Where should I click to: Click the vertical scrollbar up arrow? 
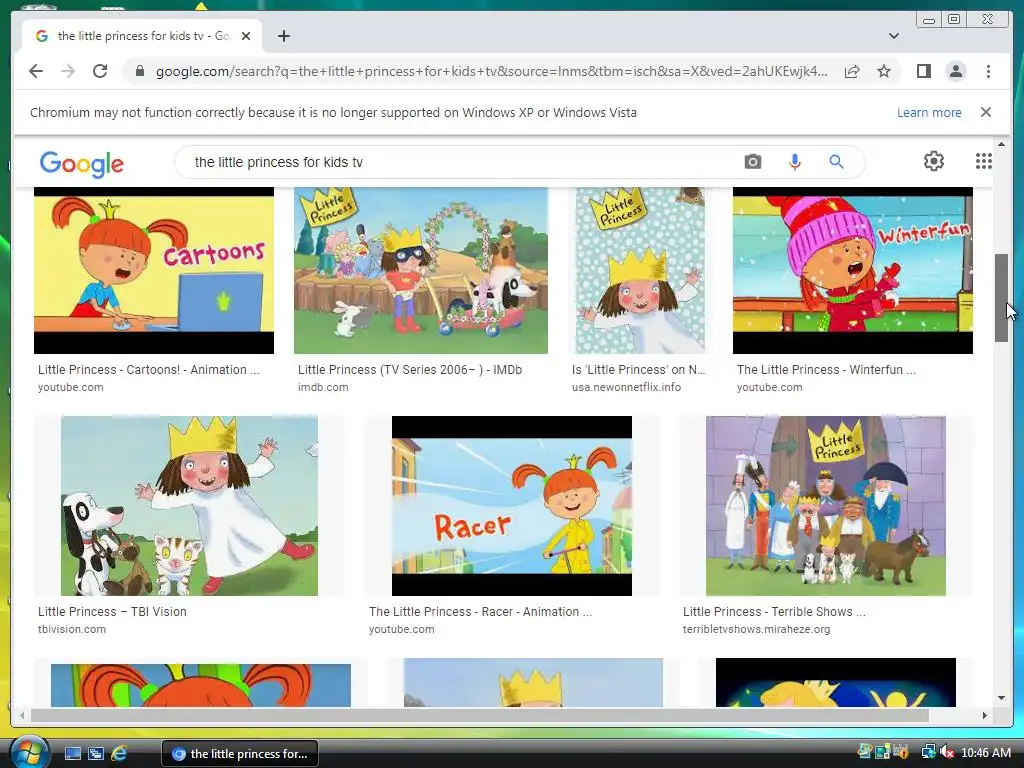pyautogui.click(x=1001, y=144)
